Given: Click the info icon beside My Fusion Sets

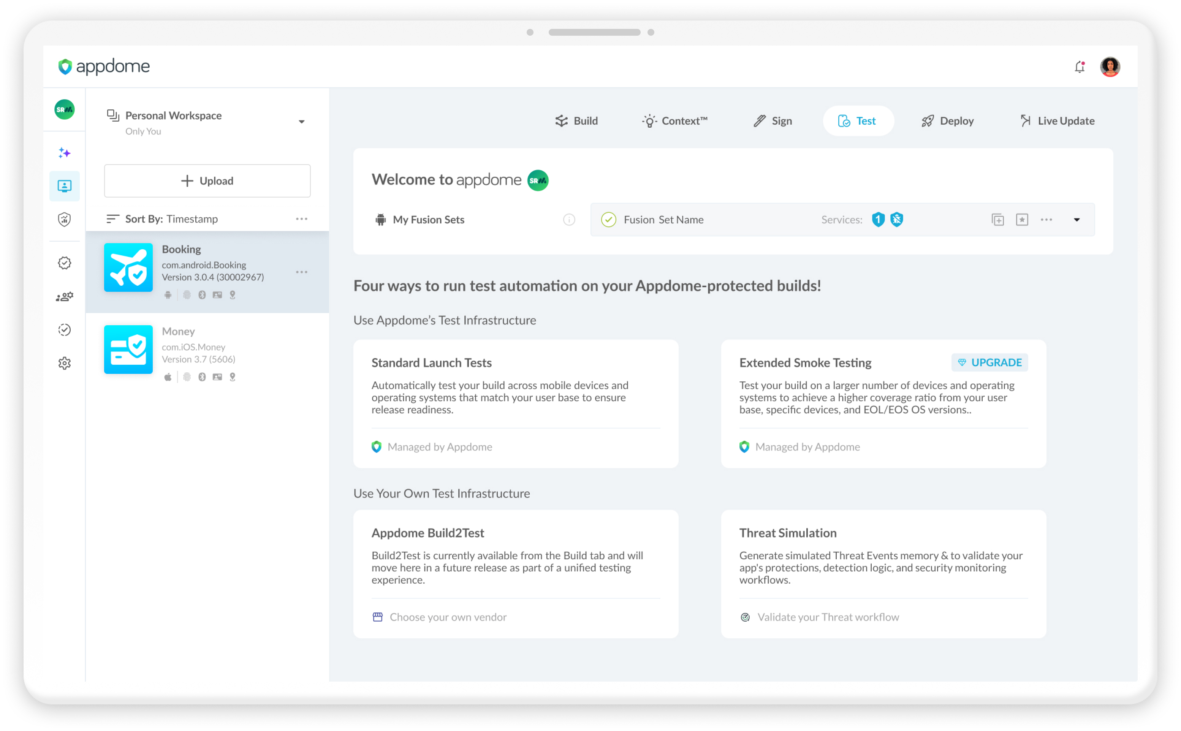Looking at the screenshot, I should pyautogui.click(x=569, y=220).
